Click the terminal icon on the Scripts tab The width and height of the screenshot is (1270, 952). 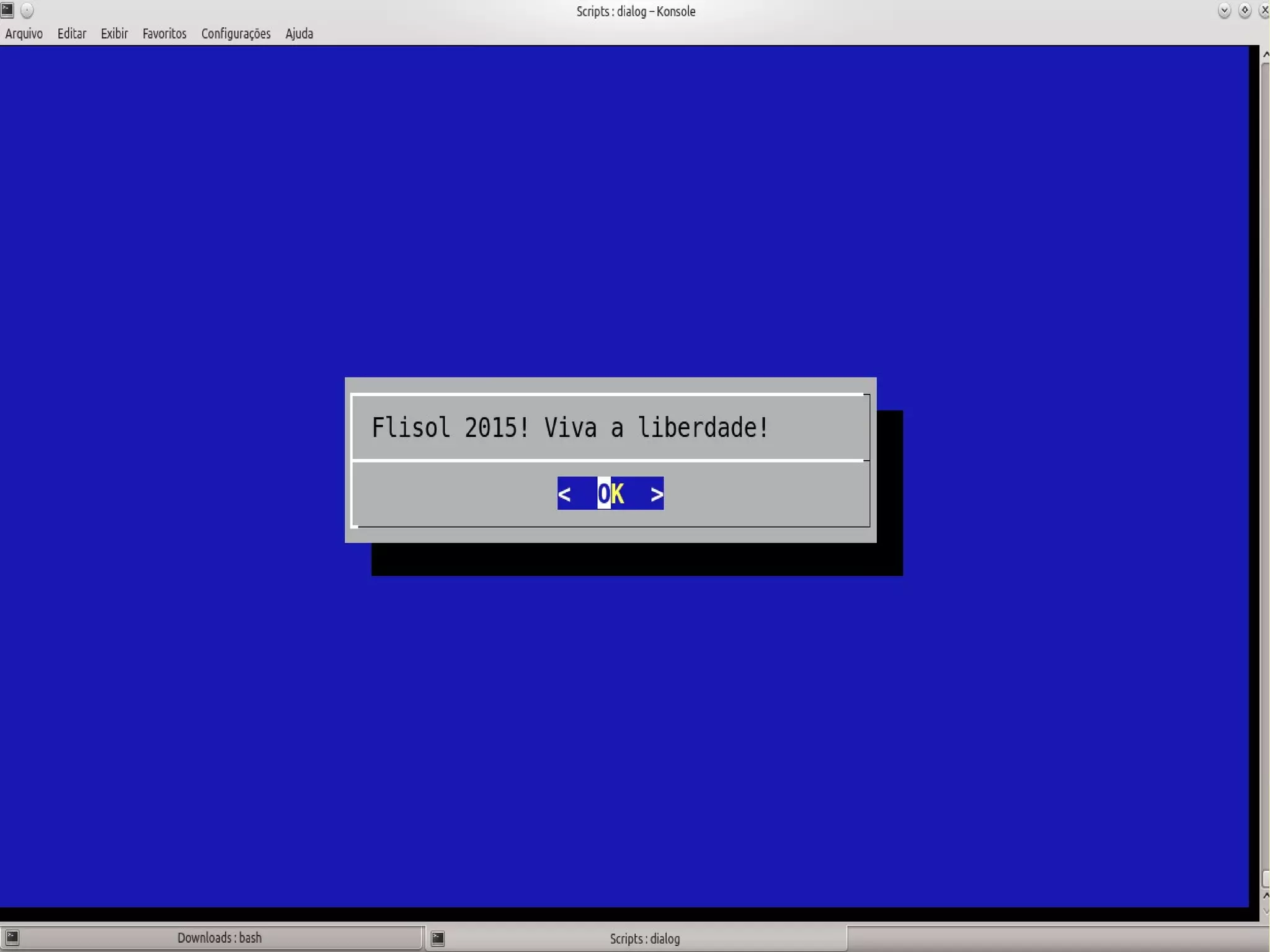tap(438, 938)
